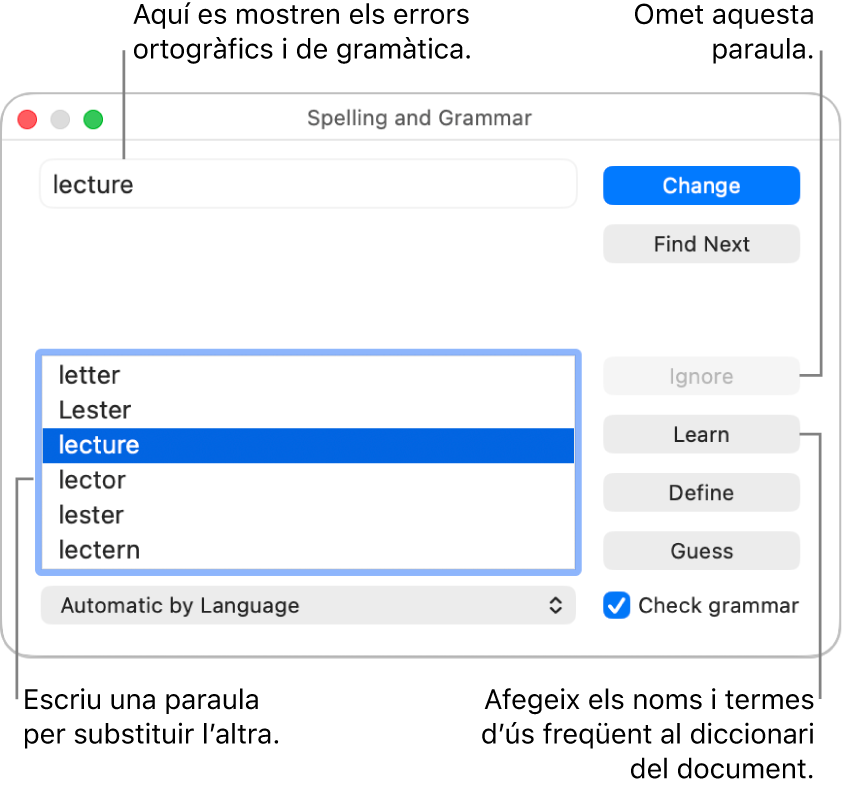Click the yellow minimize circle

point(59,118)
